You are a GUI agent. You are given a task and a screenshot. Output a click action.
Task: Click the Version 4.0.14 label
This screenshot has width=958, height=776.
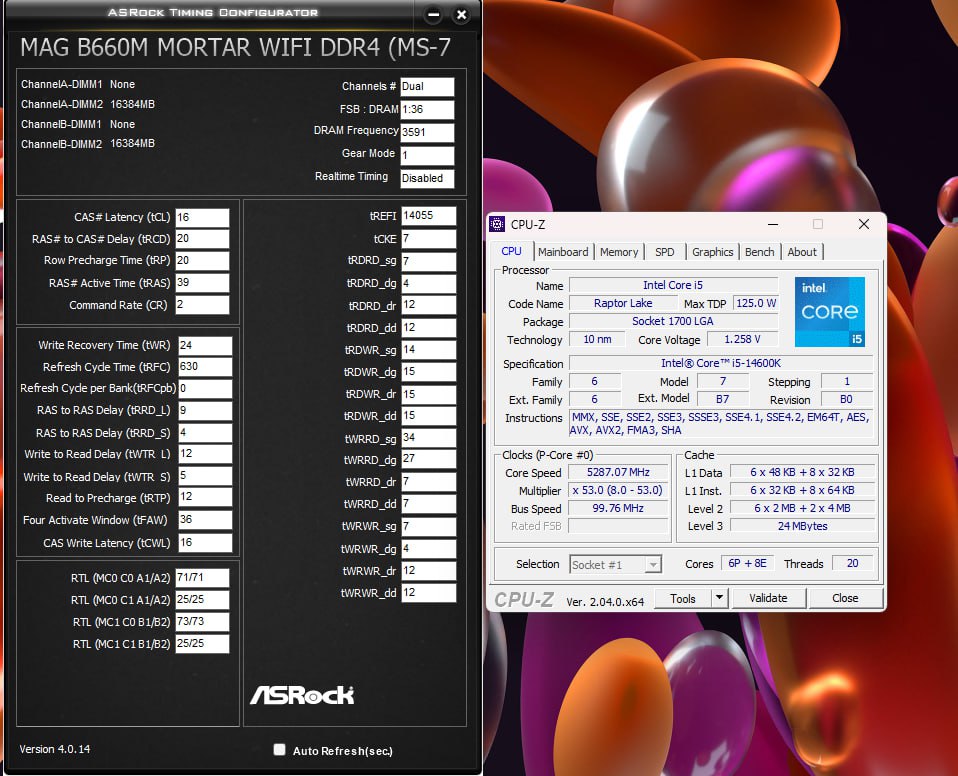[54, 749]
